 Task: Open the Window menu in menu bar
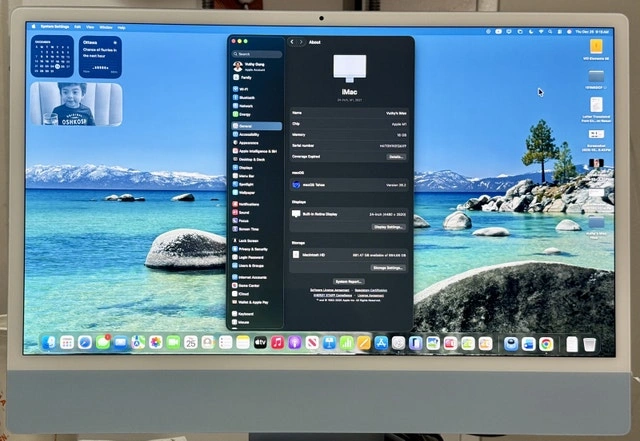[x=105, y=27]
